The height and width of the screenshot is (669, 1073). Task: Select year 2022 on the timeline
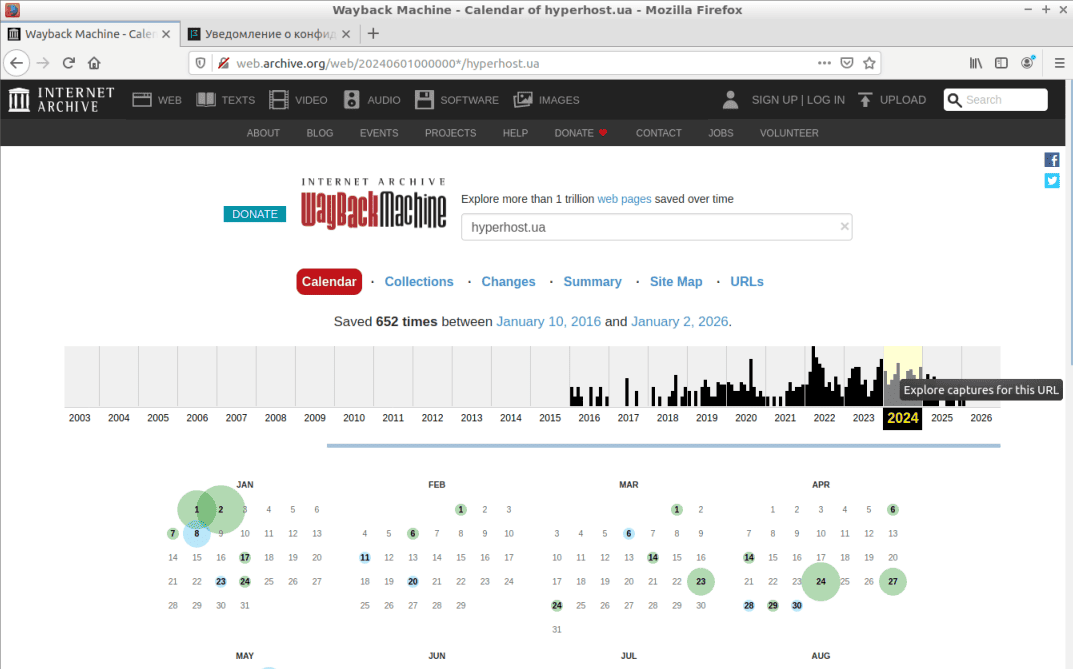pos(824,418)
